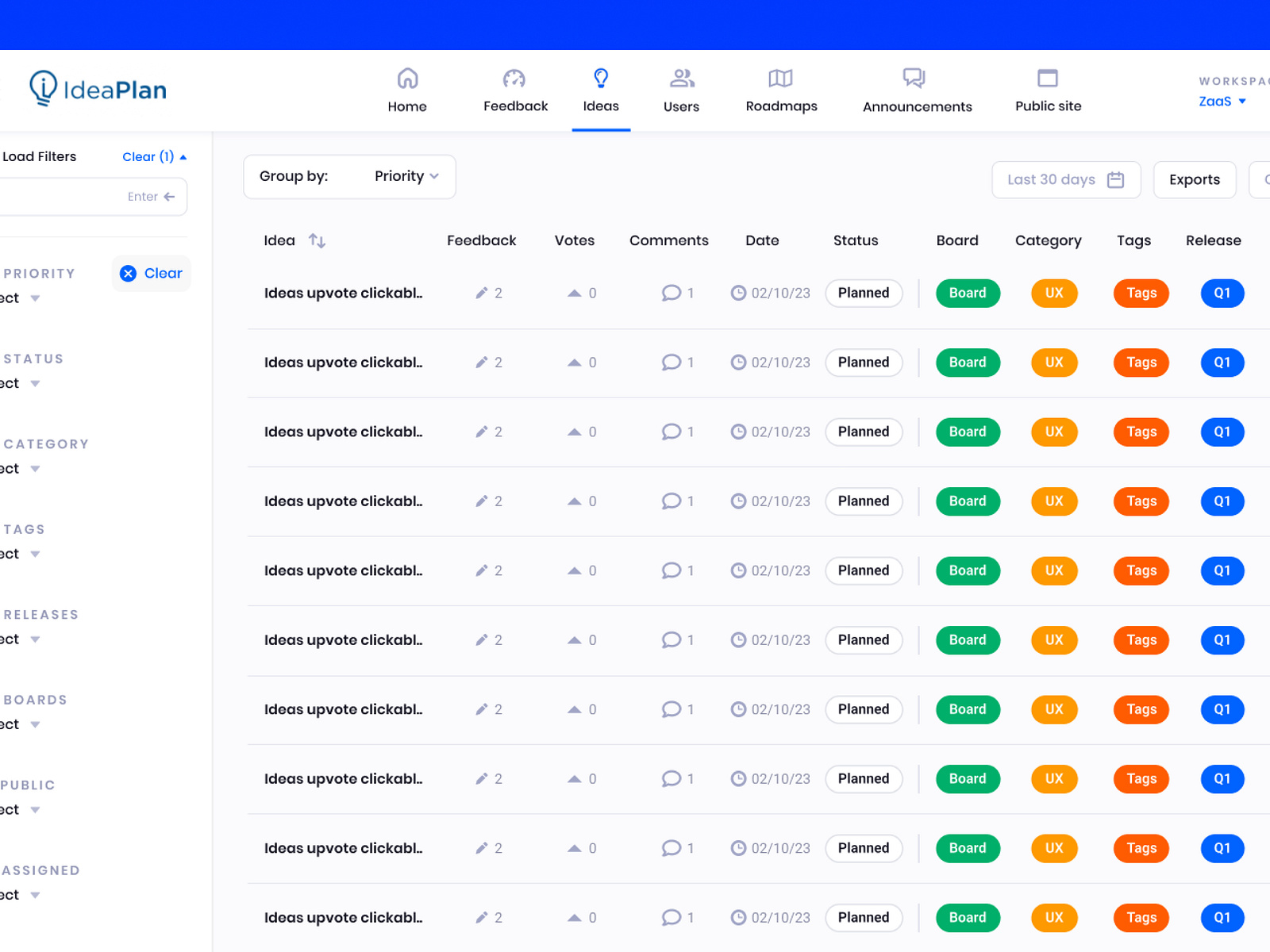Viewport: 1270px width, 952px height.
Task: Expand the ZaaS workspace dropdown
Action: (1222, 102)
